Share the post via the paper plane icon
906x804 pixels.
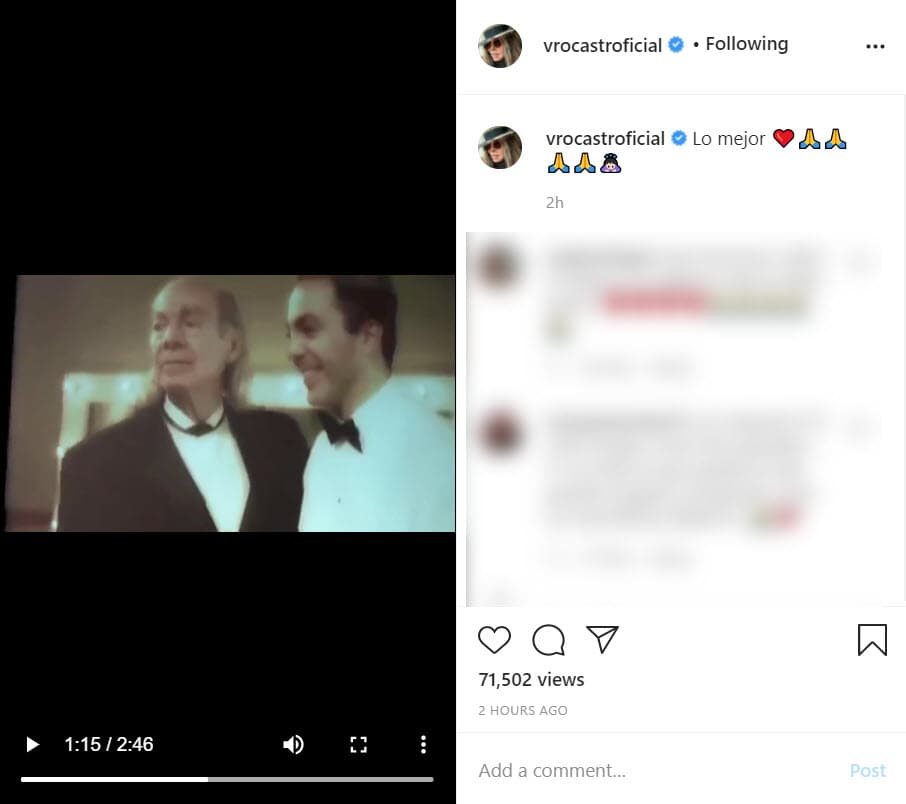point(603,640)
